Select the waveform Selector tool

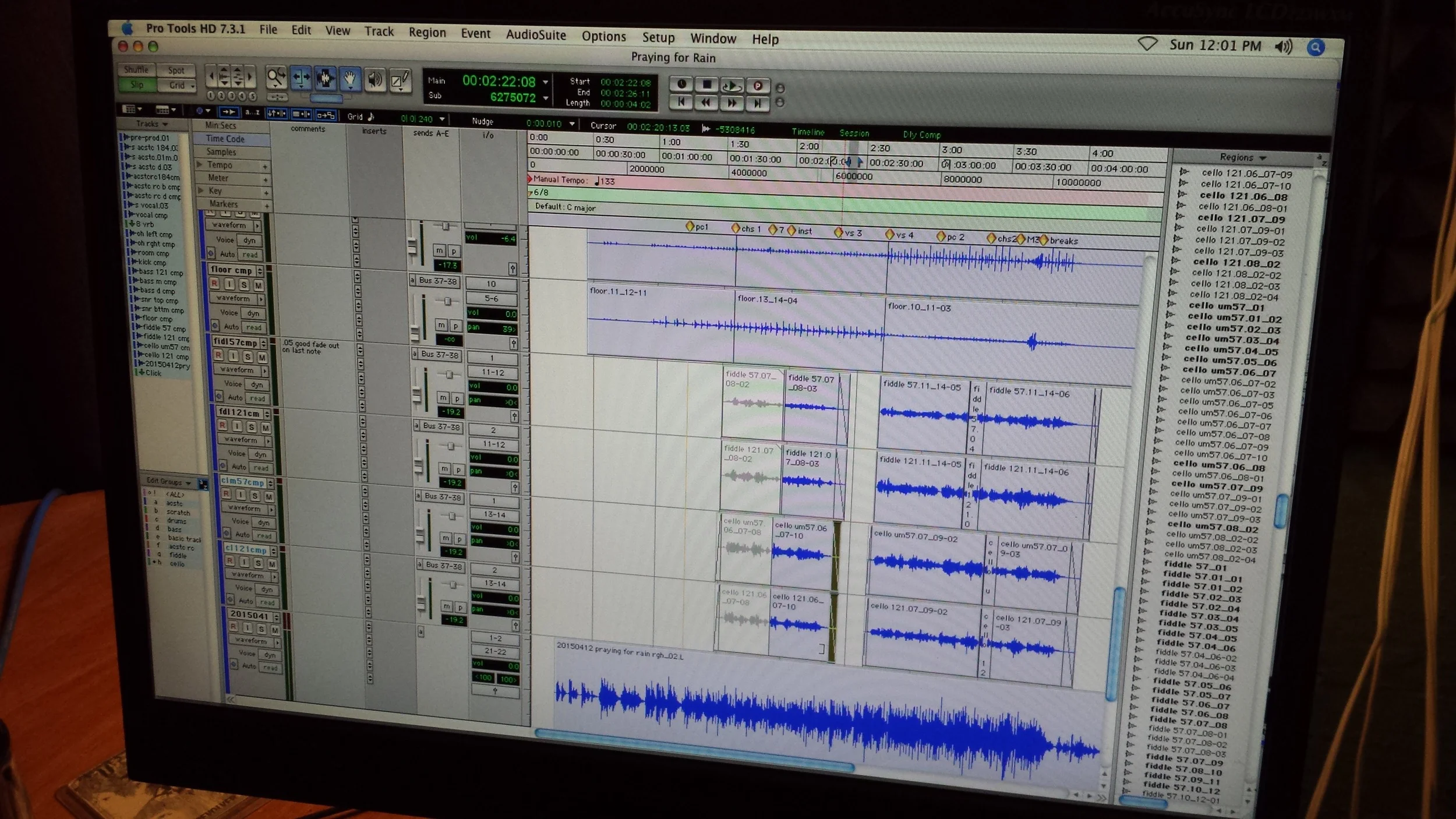pyautogui.click(x=326, y=79)
